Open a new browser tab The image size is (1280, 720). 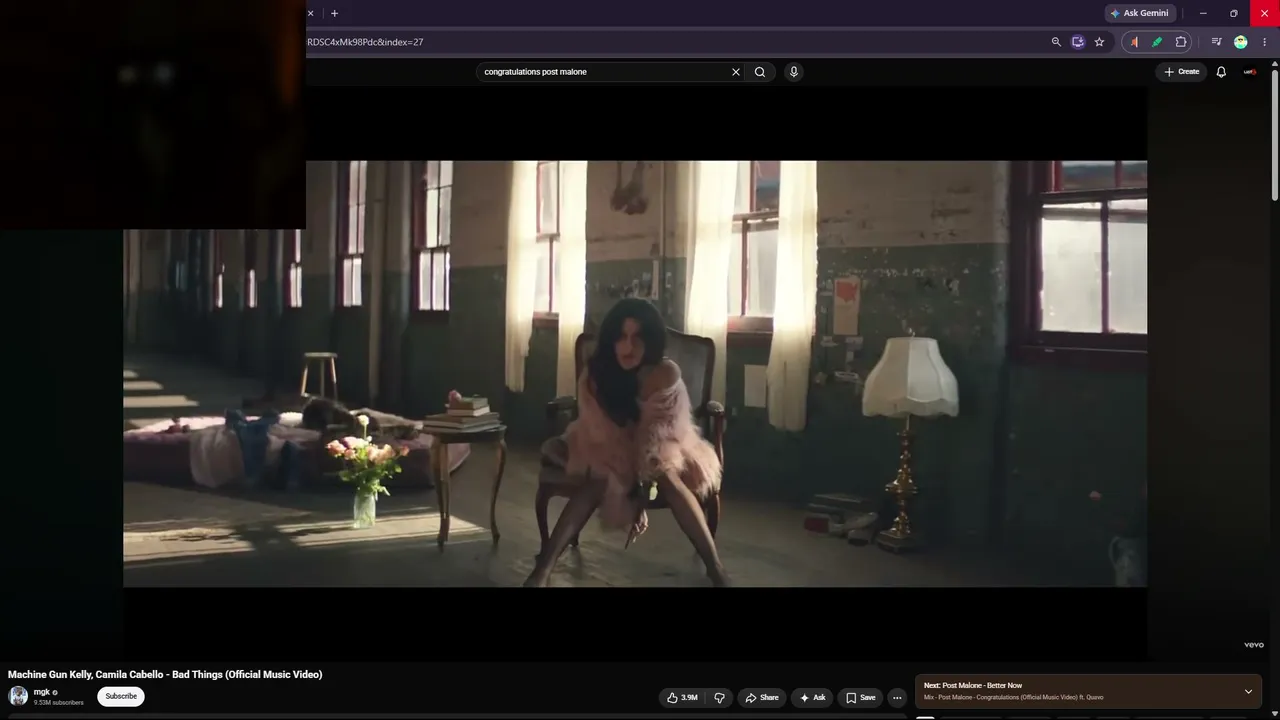(334, 13)
